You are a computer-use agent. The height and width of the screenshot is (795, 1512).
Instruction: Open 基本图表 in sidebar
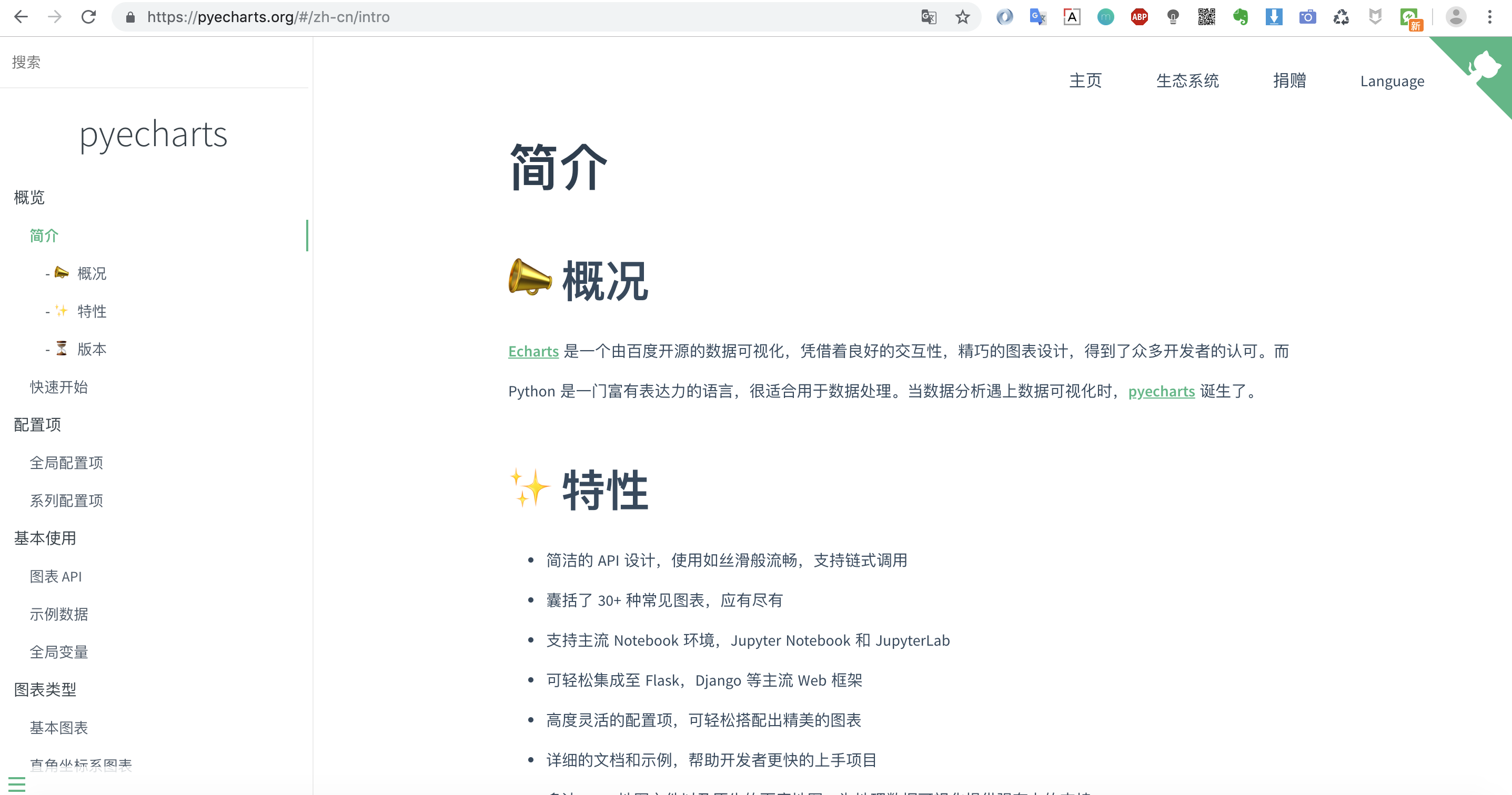(x=59, y=728)
